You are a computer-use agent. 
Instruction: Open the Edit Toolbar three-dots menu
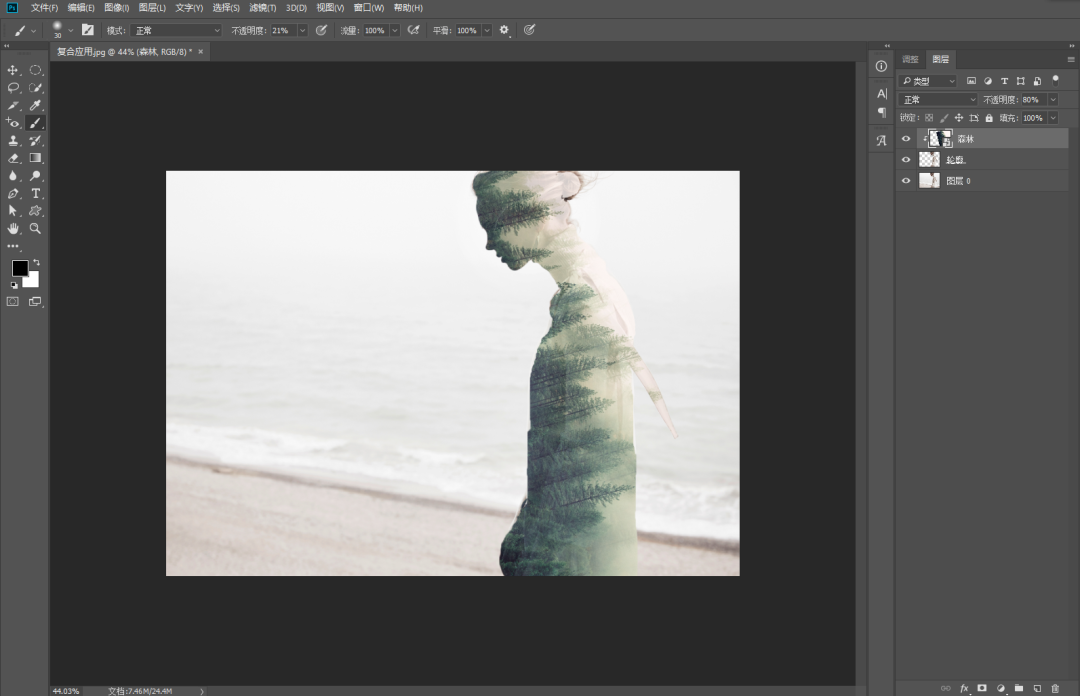(x=12, y=246)
